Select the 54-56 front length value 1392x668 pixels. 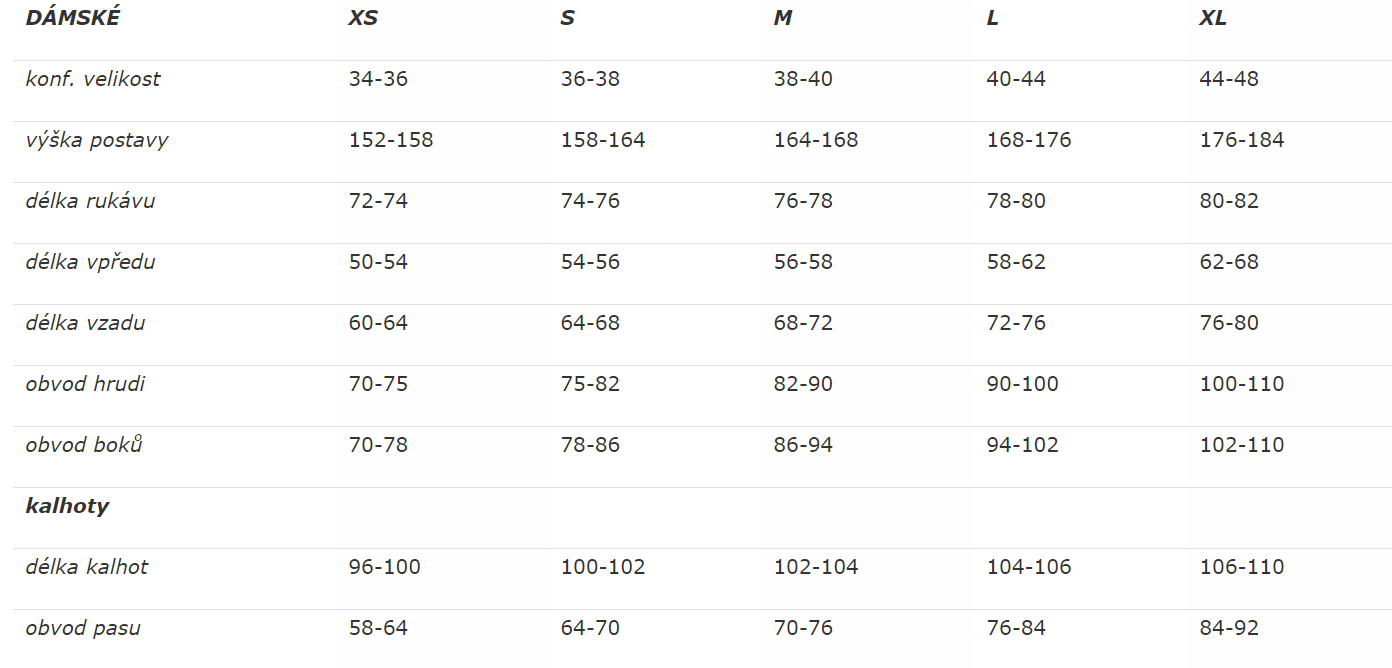point(590,262)
